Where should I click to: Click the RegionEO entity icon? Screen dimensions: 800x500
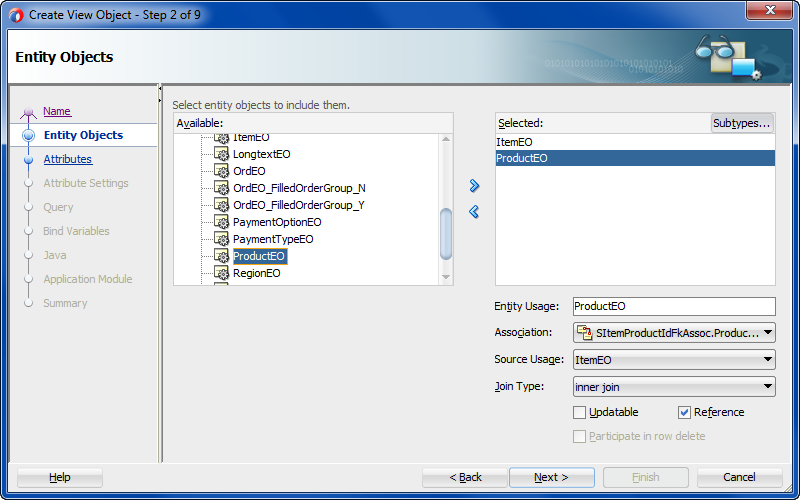pos(221,273)
